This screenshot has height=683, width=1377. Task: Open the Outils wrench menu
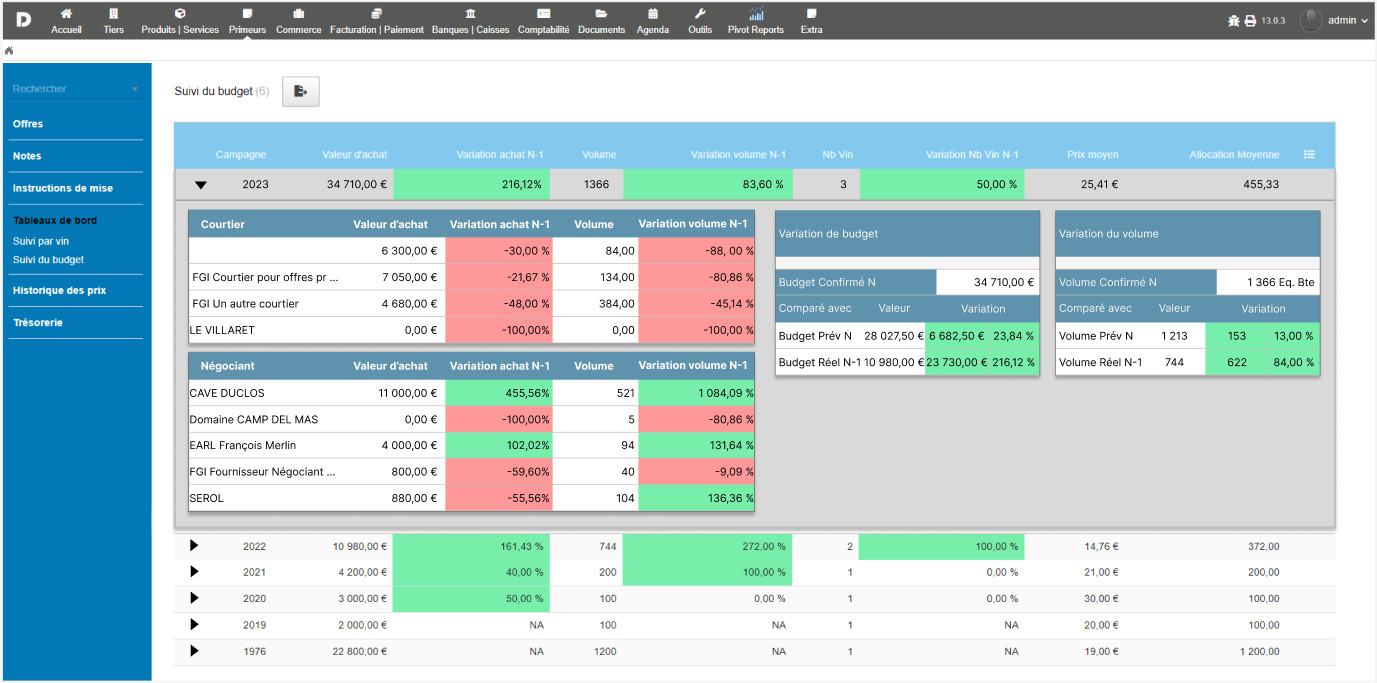point(700,20)
